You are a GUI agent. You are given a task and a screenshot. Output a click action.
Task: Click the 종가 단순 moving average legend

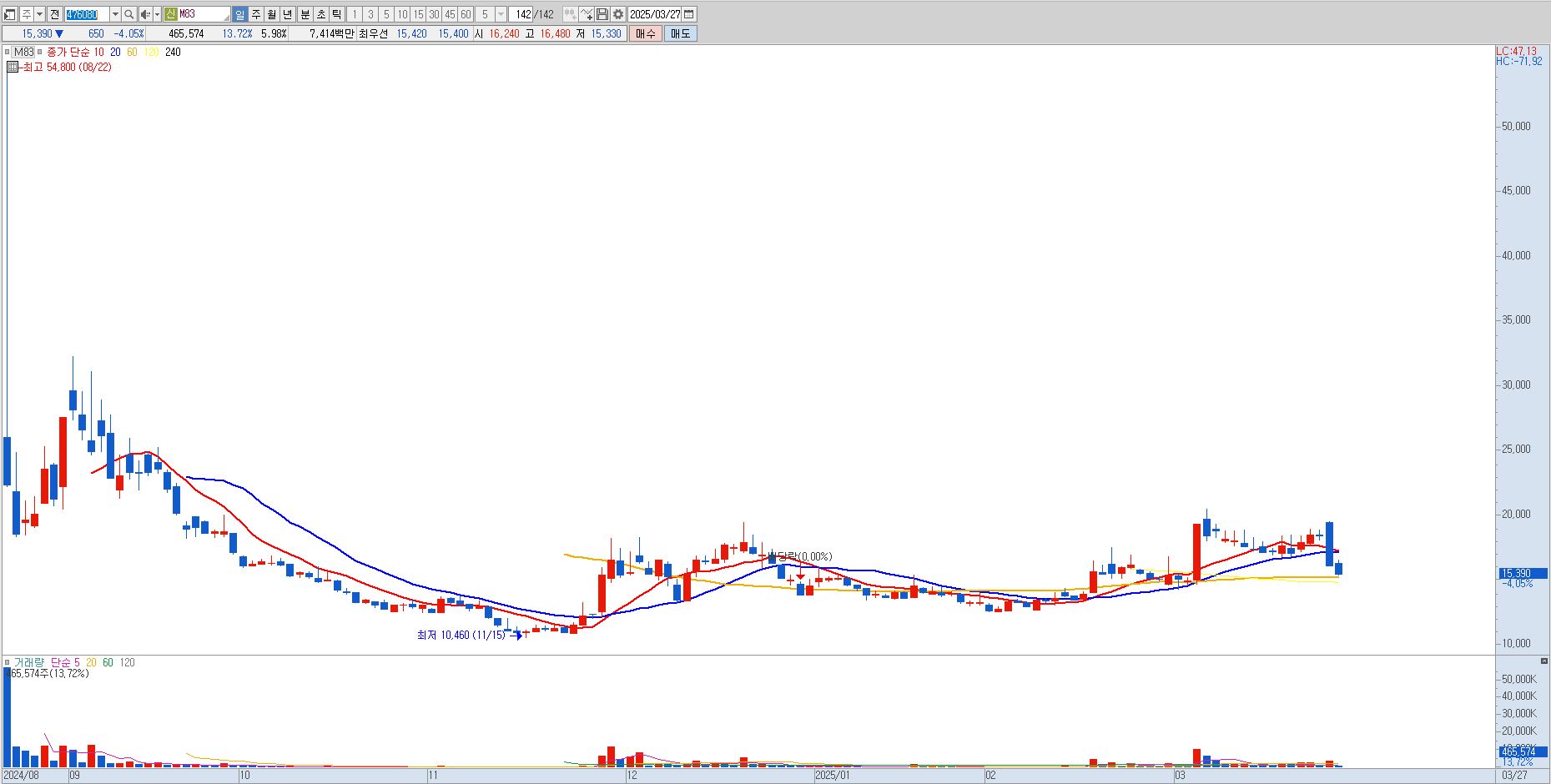click(68, 52)
